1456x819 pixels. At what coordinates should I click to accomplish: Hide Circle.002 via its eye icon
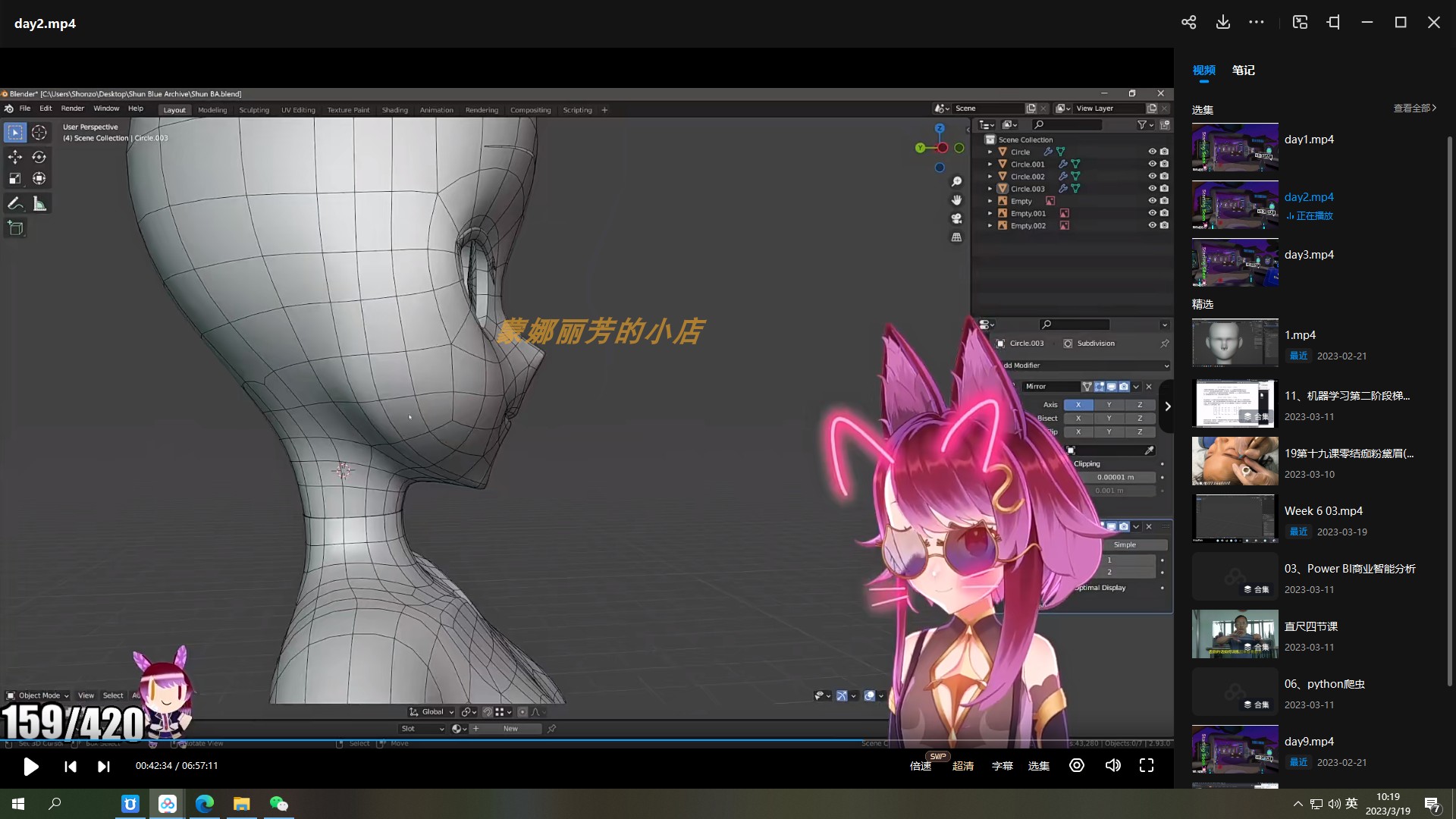[1152, 176]
